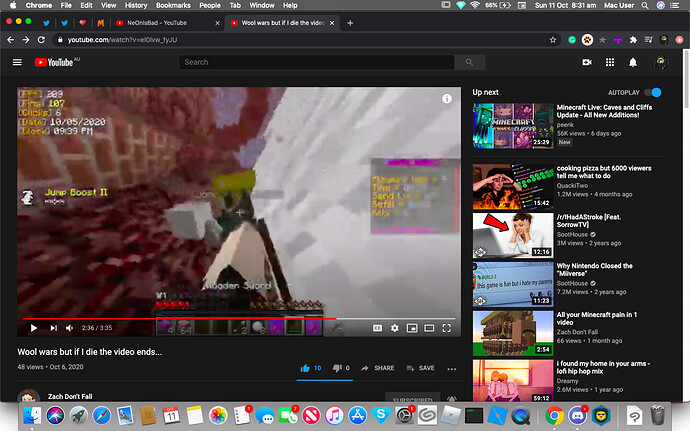
Task: Click the YouTube search field
Action: [x=316, y=62]
